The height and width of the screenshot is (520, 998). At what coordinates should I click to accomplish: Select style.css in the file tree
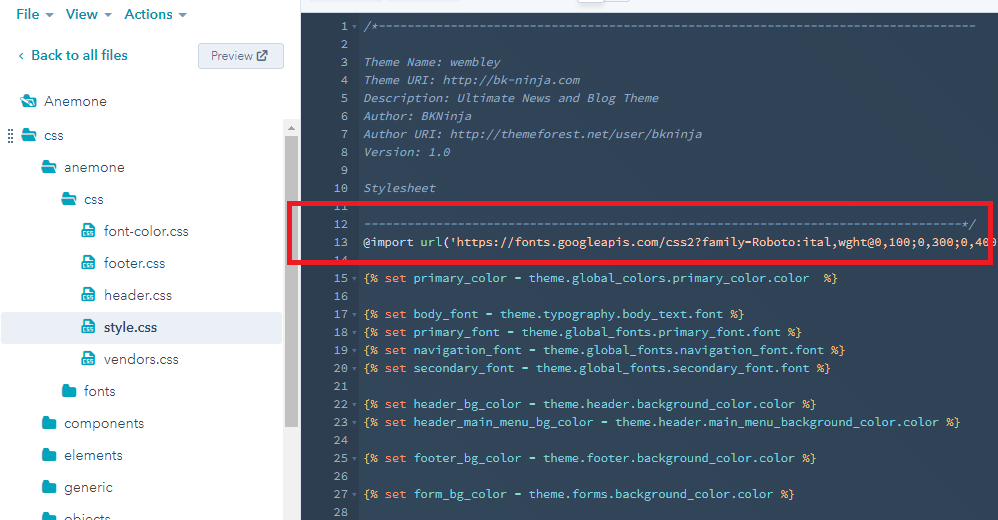(x=130, y=327)
